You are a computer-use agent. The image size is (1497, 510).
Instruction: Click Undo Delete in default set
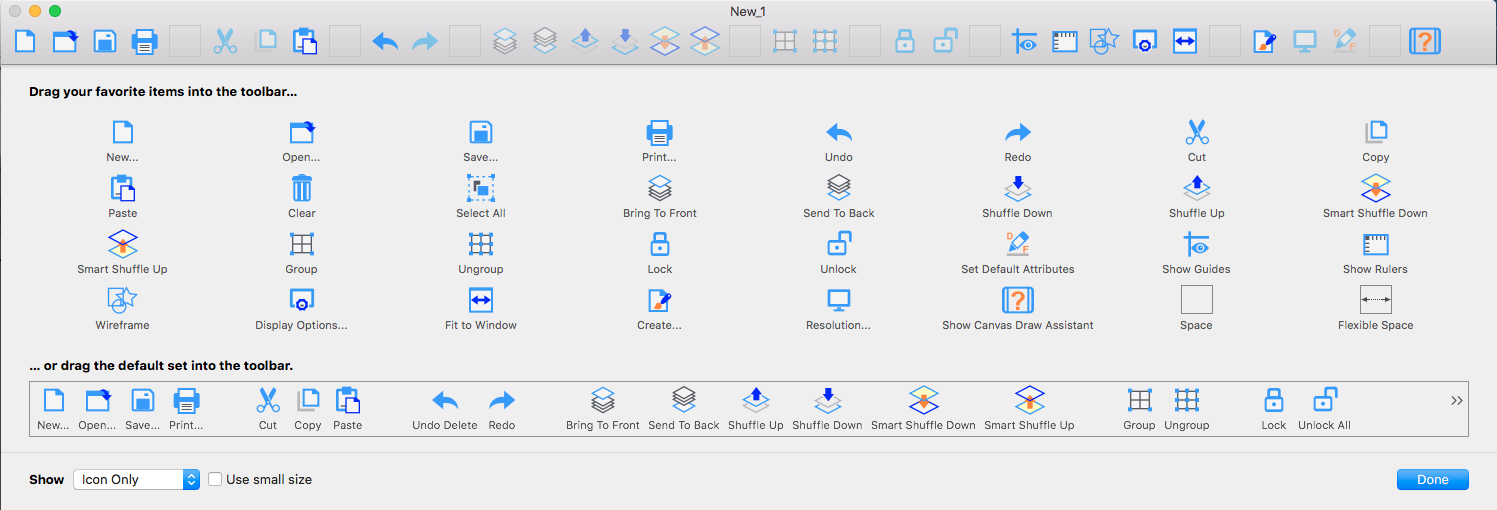point(445,409)
